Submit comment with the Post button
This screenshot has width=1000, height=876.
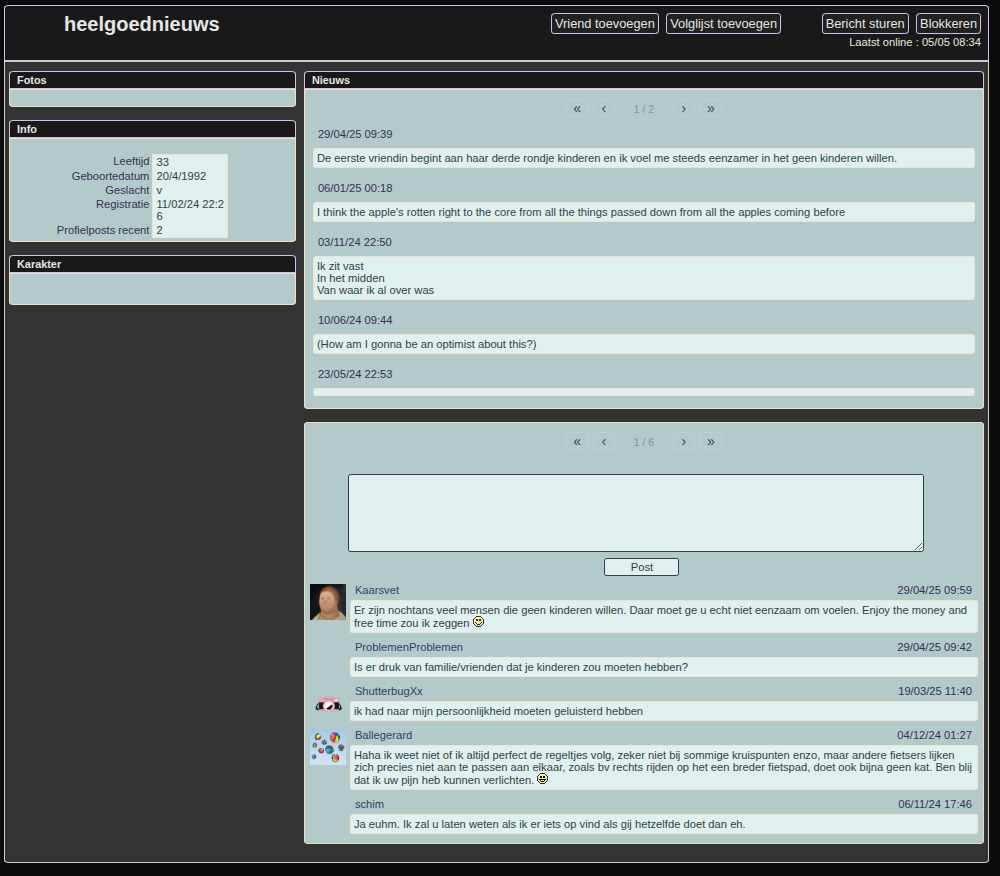click(641, 567)
